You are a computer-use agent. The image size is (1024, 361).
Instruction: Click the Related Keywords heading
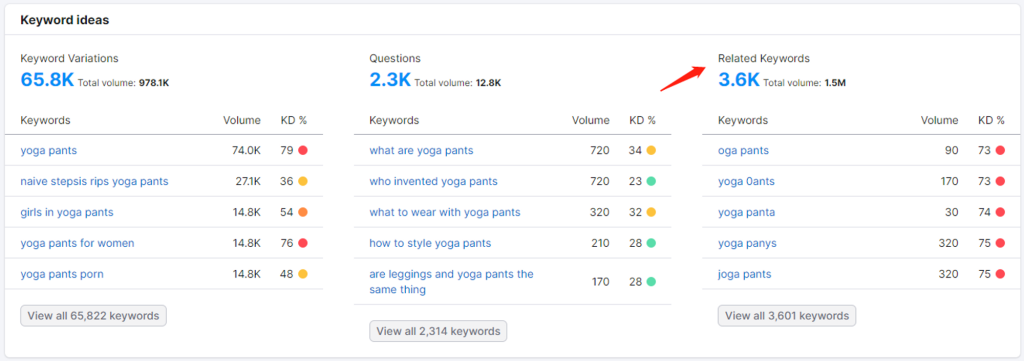tap(763, 58)
